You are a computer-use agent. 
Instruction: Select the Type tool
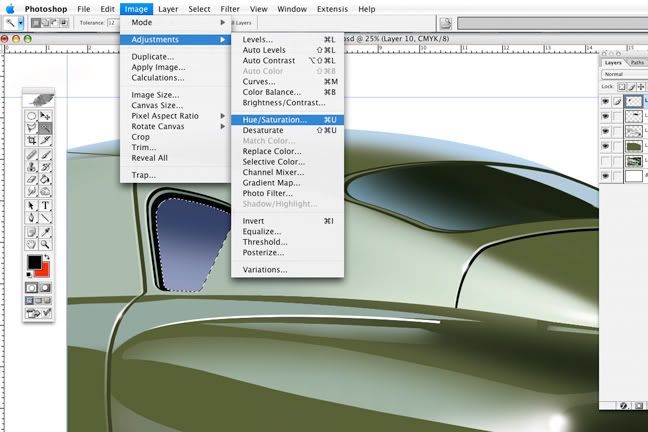click(x=45, y=205)
